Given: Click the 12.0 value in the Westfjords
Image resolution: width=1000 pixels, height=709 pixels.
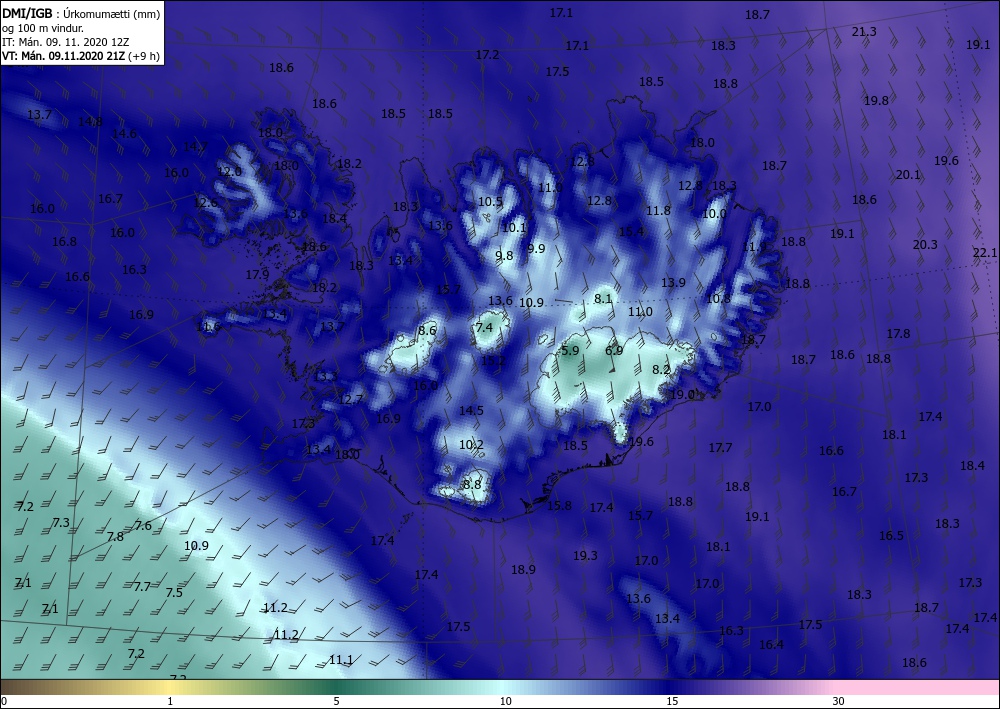Looking at the screenshot, I should pos(229,172).
